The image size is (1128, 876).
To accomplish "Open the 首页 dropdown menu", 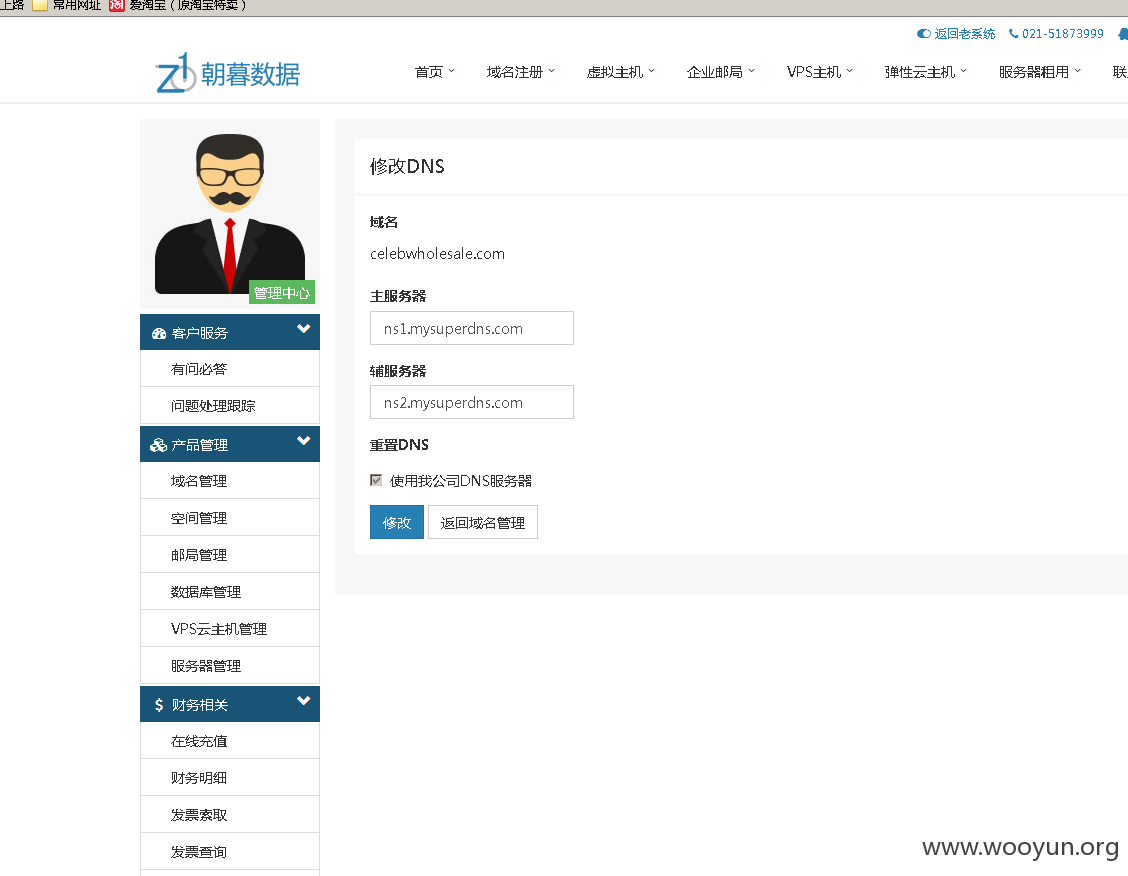I will pyautogui.click(x=435, y=72).
